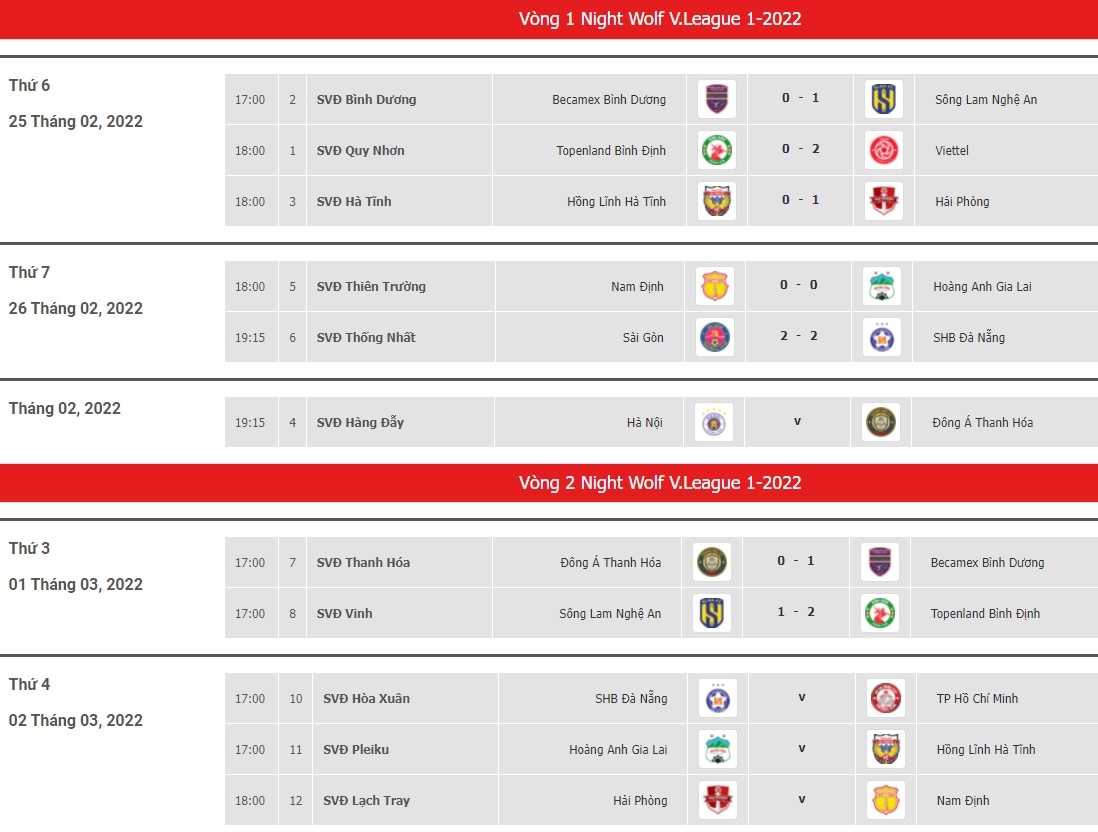Click the 1 - 2 score at SVĐ Vinh

796,611
